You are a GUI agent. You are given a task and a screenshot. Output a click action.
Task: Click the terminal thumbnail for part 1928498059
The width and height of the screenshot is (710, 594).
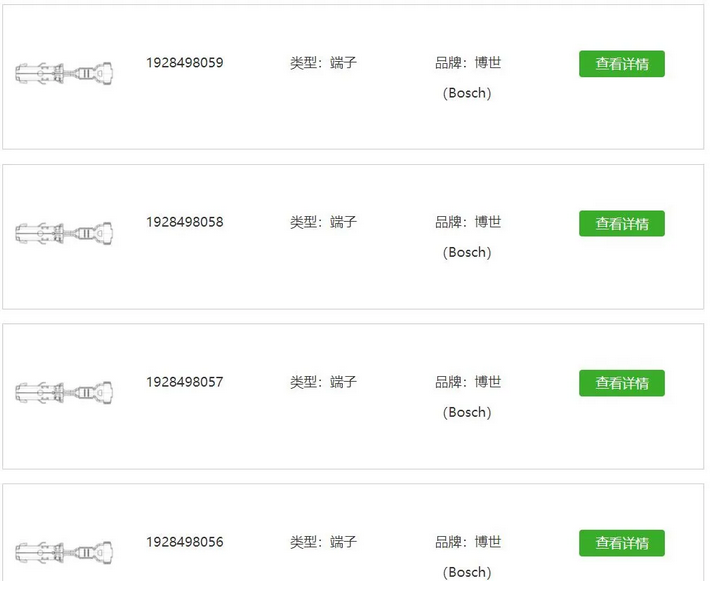tap(64, 73)
